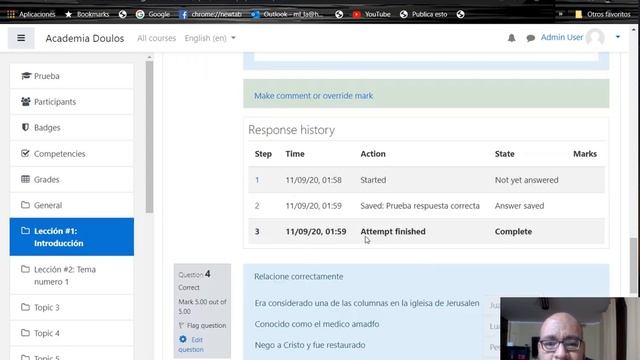Click the Admin User avatar picture
The image size is (640, 360).
click(595, 37)
